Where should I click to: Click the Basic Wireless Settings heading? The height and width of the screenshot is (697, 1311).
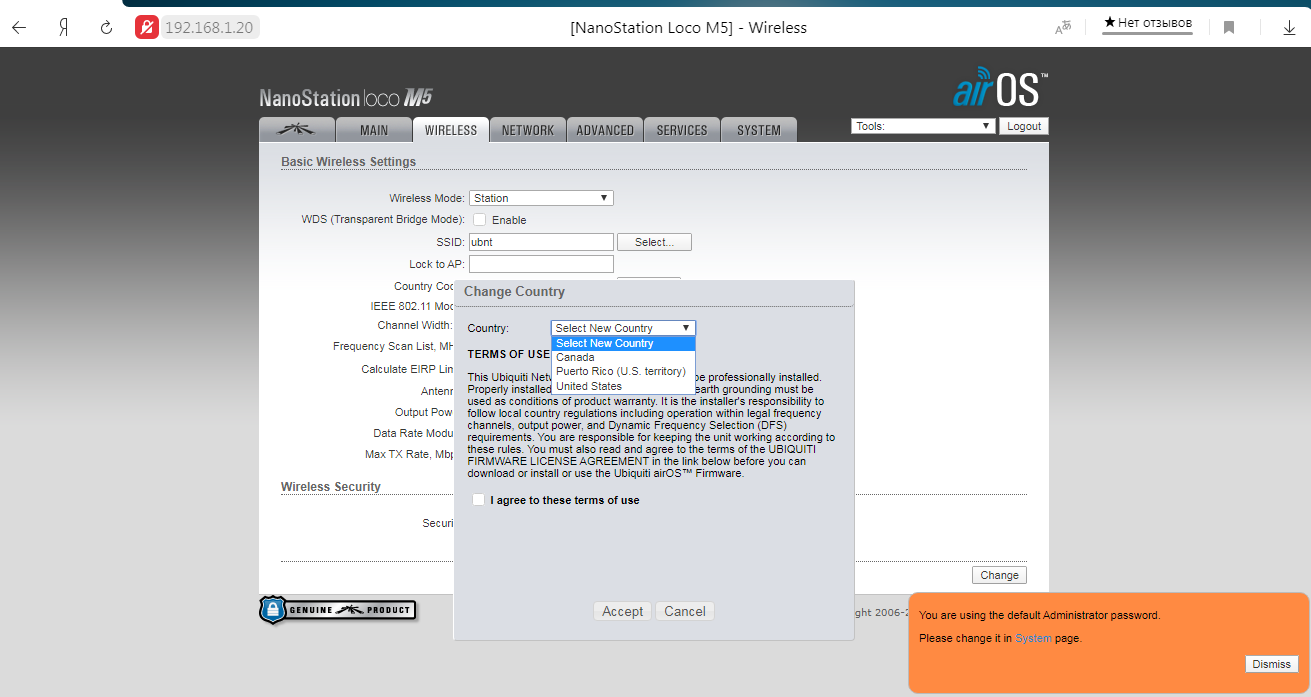[x=348, y=161]
